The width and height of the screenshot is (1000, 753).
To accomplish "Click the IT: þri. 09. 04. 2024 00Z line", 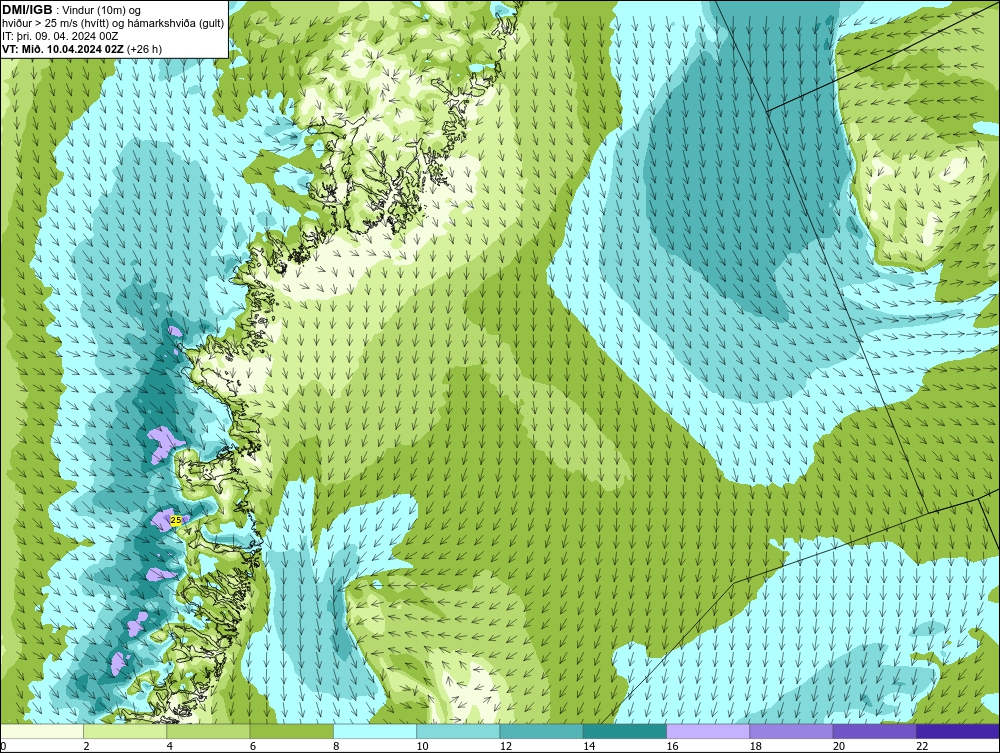I will [60, 36].
